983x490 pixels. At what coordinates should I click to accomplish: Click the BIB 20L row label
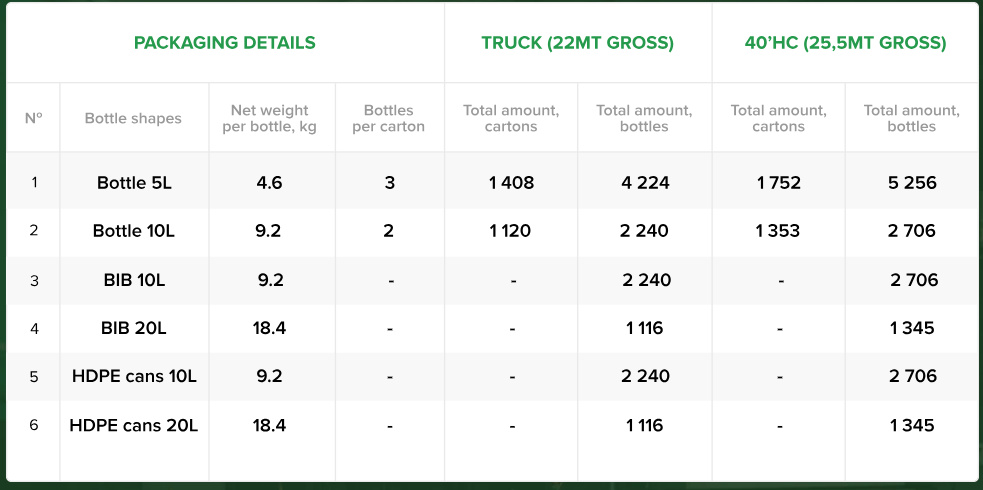[134, 328]
